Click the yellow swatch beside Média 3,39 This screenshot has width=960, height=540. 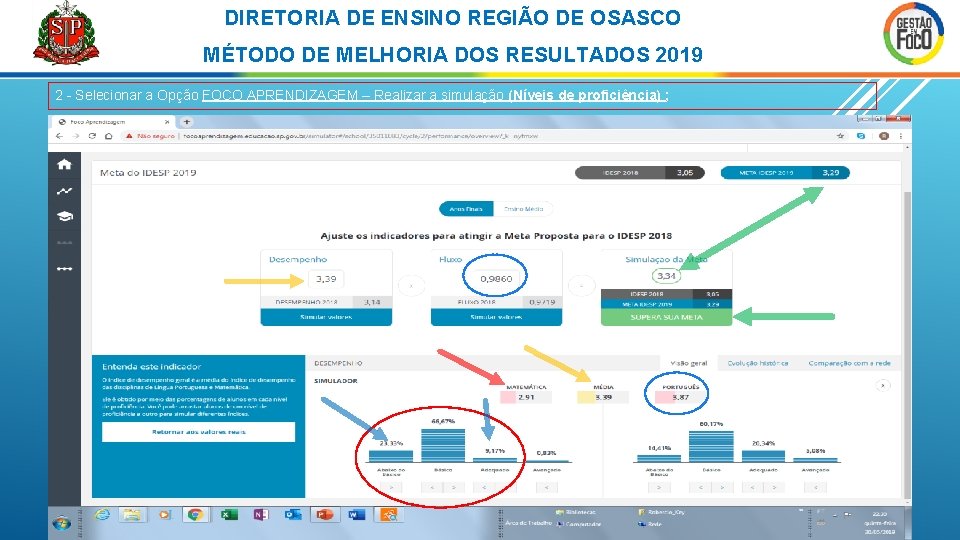click(x=585, y=397)
